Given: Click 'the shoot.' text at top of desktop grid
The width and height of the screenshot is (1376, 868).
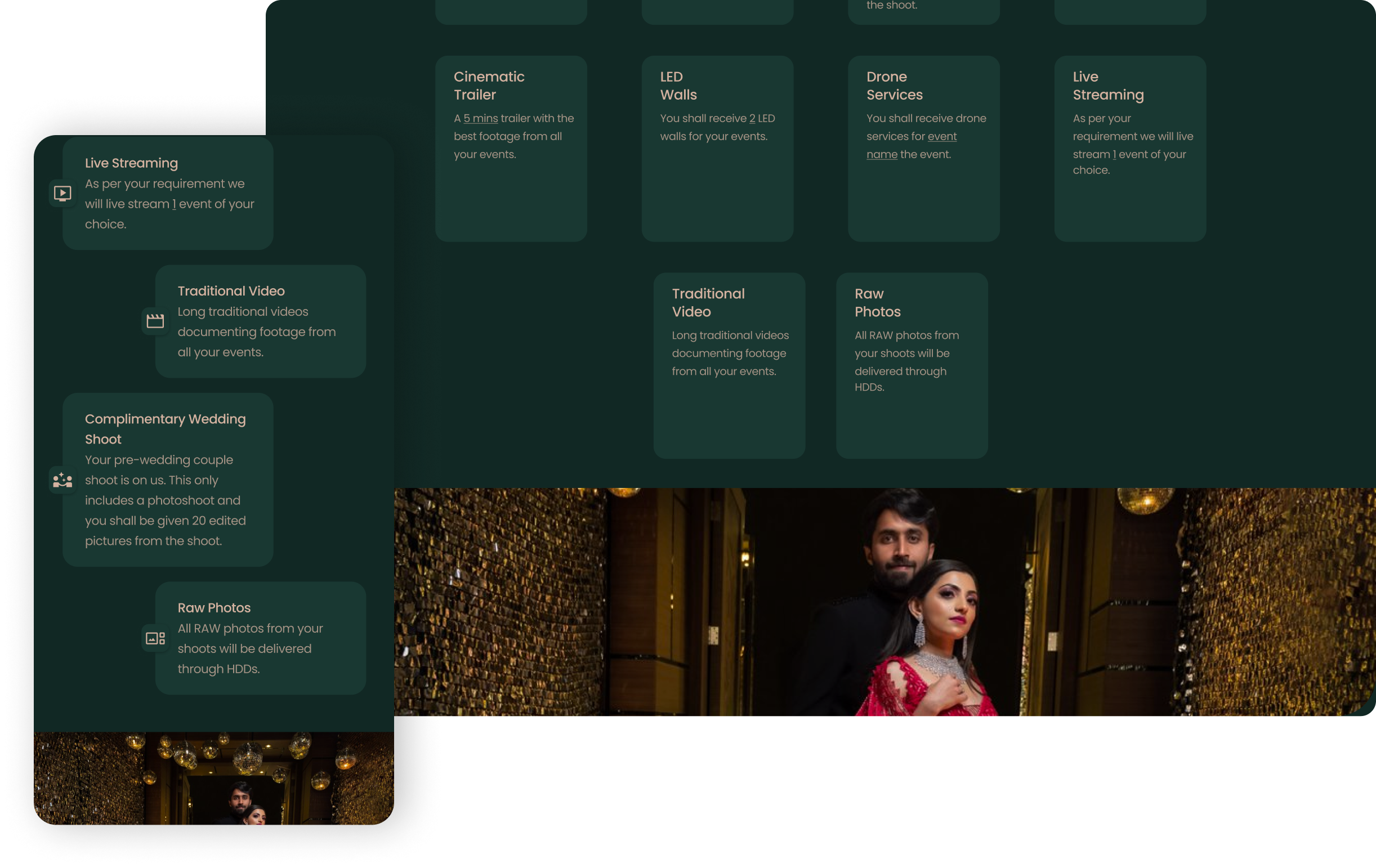Looking at the screenshot, I should click(891, 5).
